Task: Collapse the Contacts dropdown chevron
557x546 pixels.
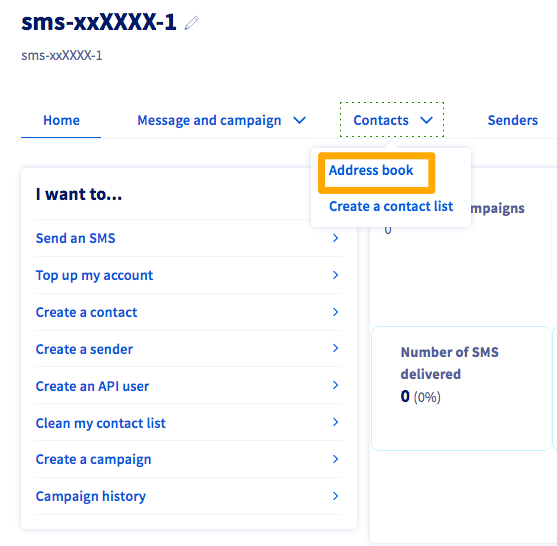Action: pos(426,120)
